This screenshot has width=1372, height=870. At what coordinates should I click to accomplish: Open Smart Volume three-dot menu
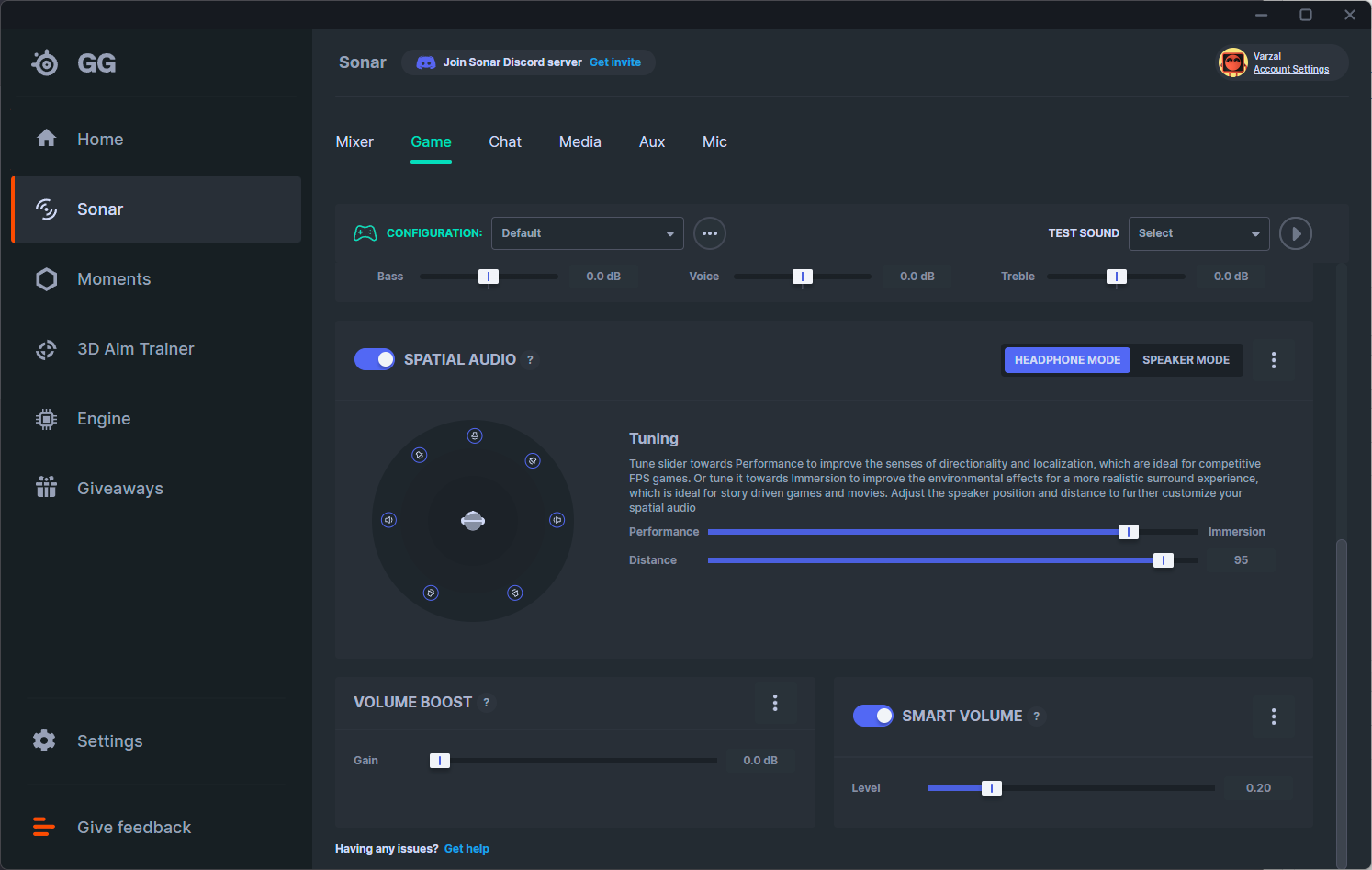coord(1274,717)
